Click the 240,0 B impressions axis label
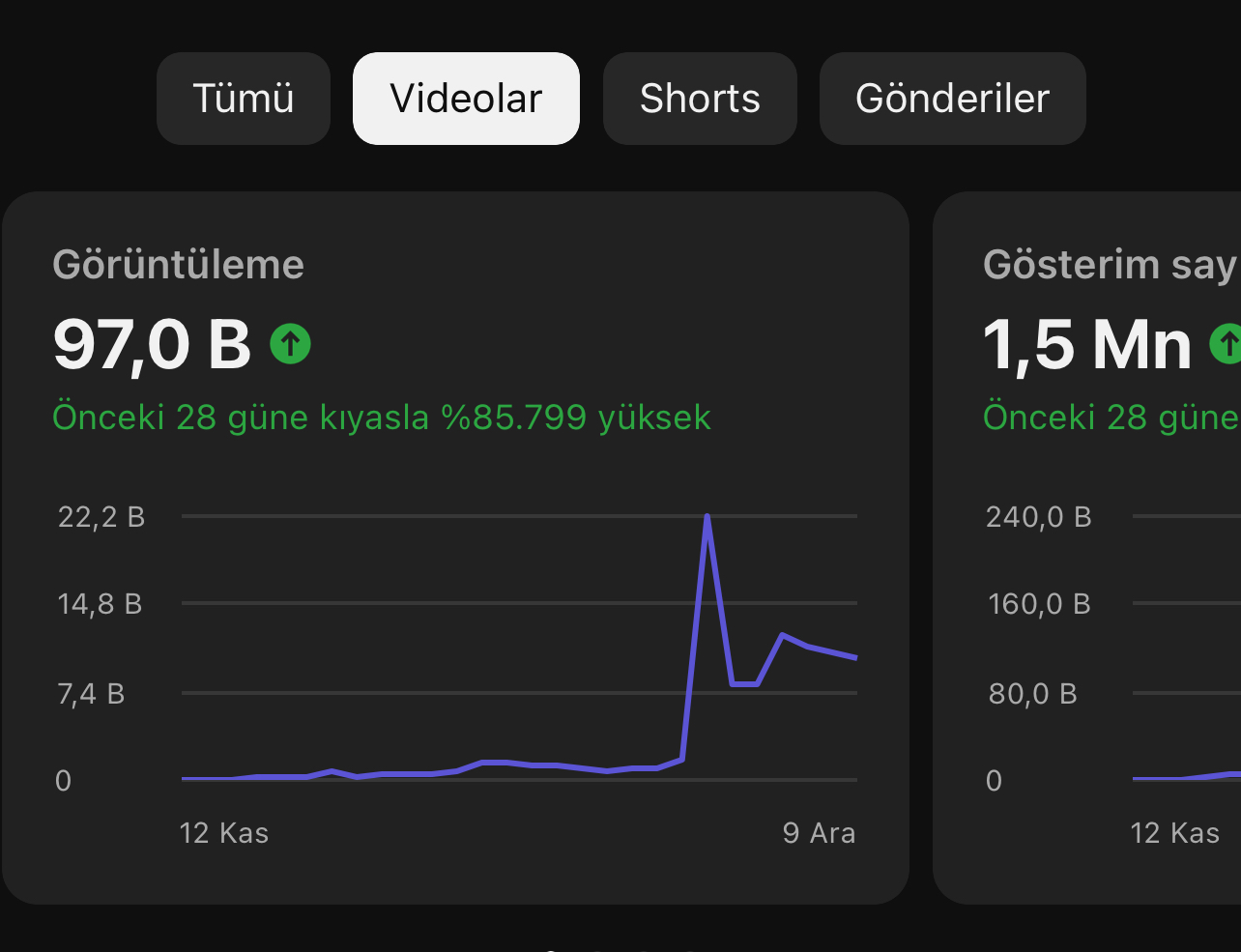 (1039, 517)
